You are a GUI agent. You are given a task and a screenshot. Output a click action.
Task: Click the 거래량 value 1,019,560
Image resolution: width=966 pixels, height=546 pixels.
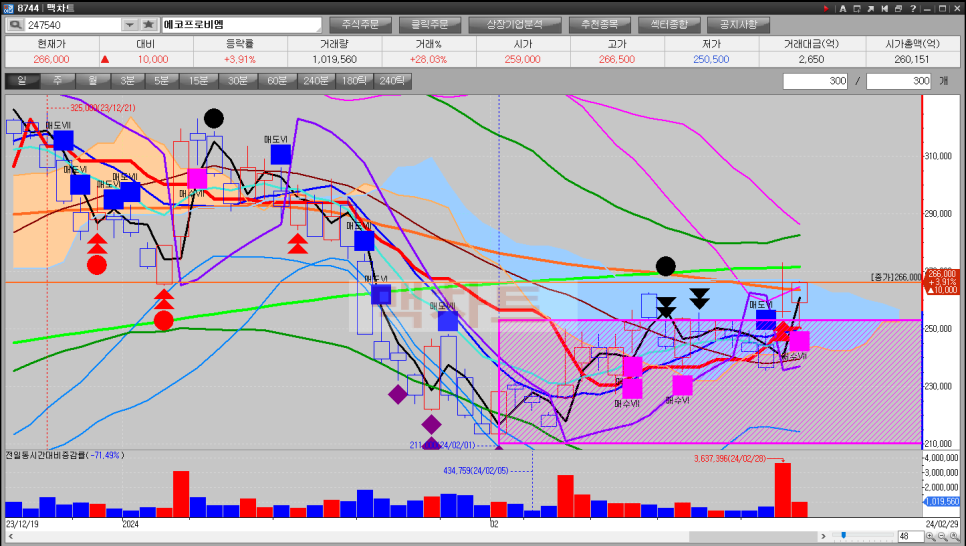(334, 59)
